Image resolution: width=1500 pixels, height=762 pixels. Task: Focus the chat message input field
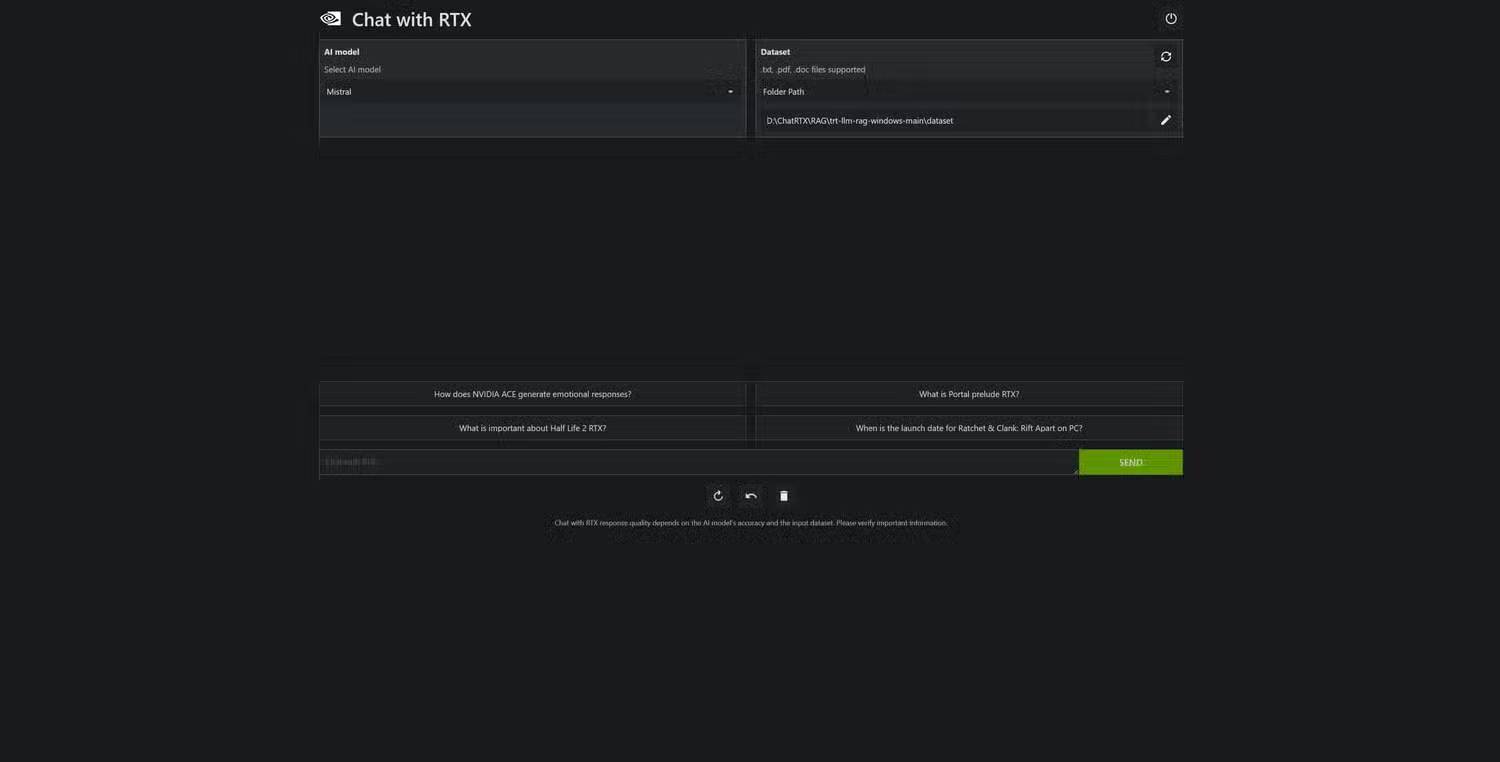[x=699, y=462]
